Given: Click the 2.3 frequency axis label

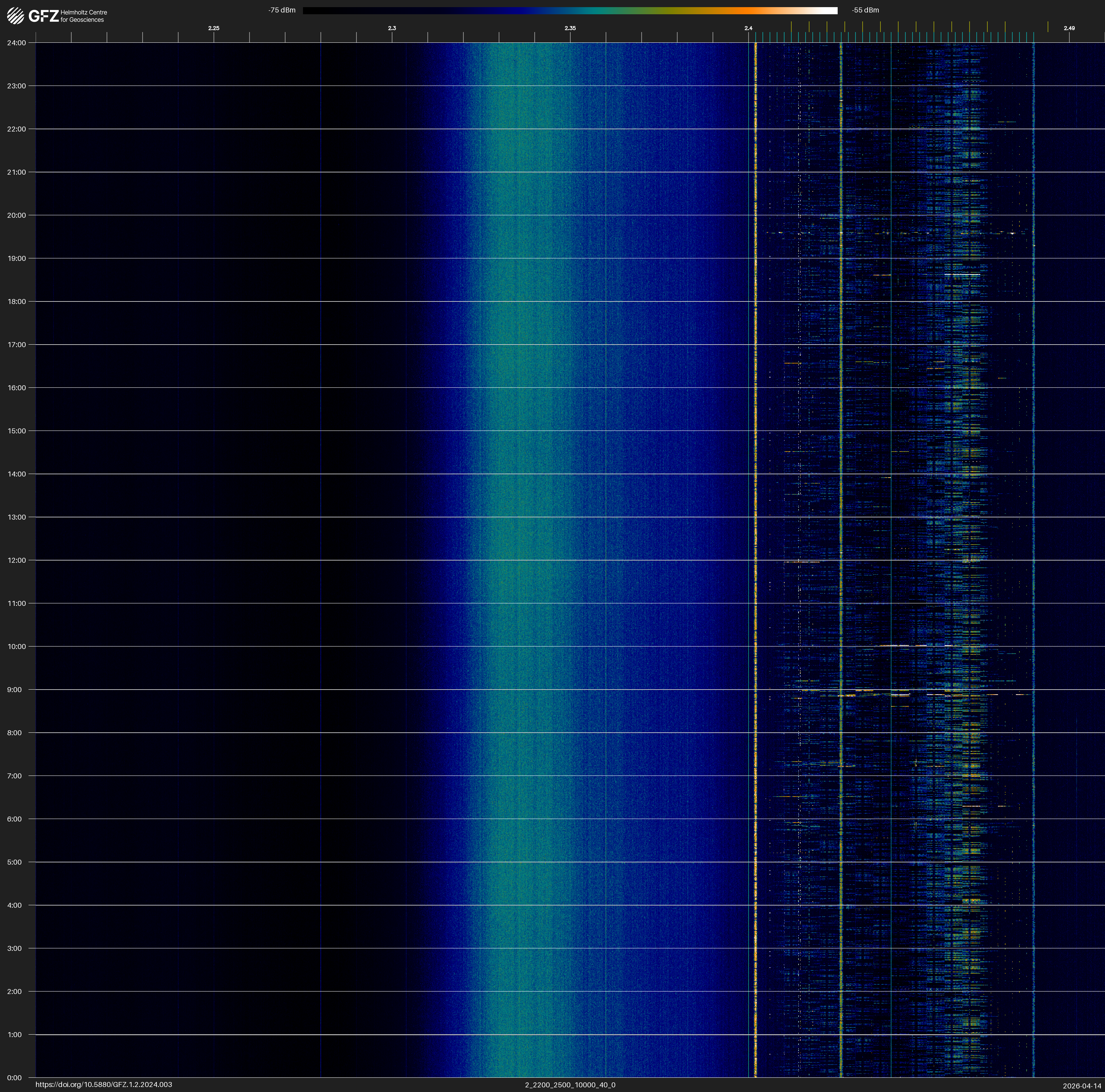Looking at the screenshot, I should tap(392, 28).
